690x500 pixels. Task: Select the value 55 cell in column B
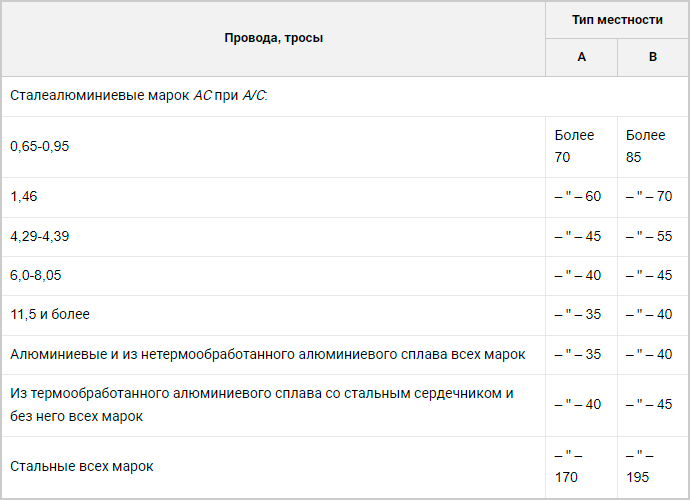point(649,236)
